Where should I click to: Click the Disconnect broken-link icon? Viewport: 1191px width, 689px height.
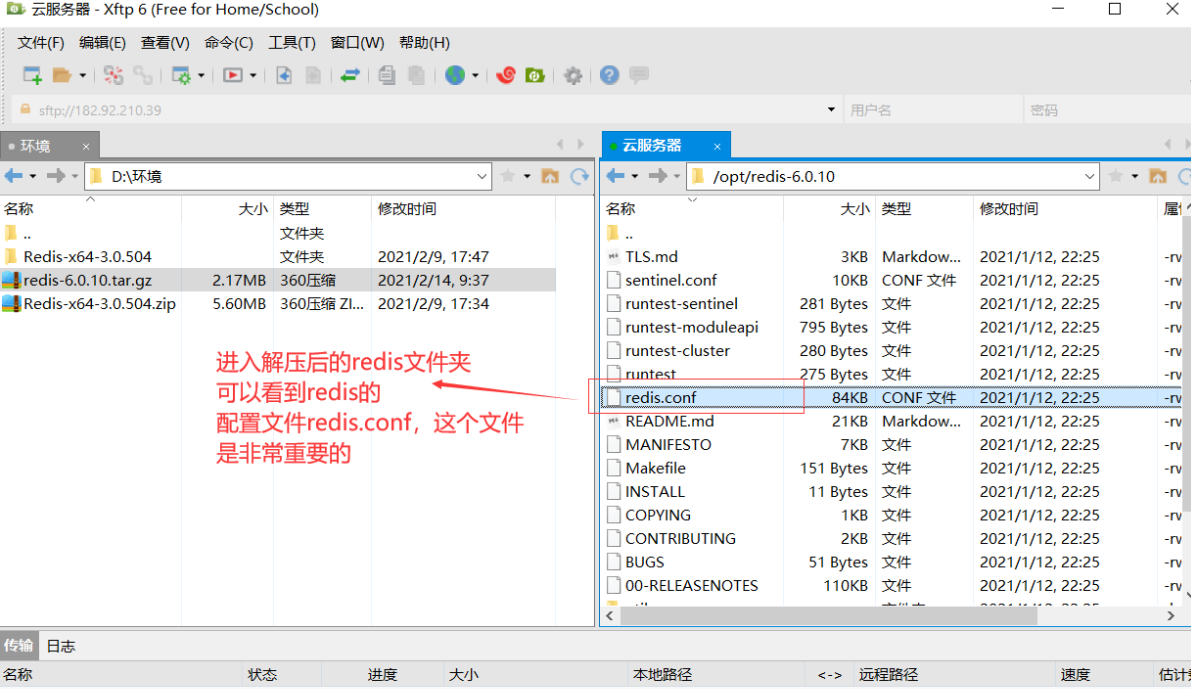(113, 75)
